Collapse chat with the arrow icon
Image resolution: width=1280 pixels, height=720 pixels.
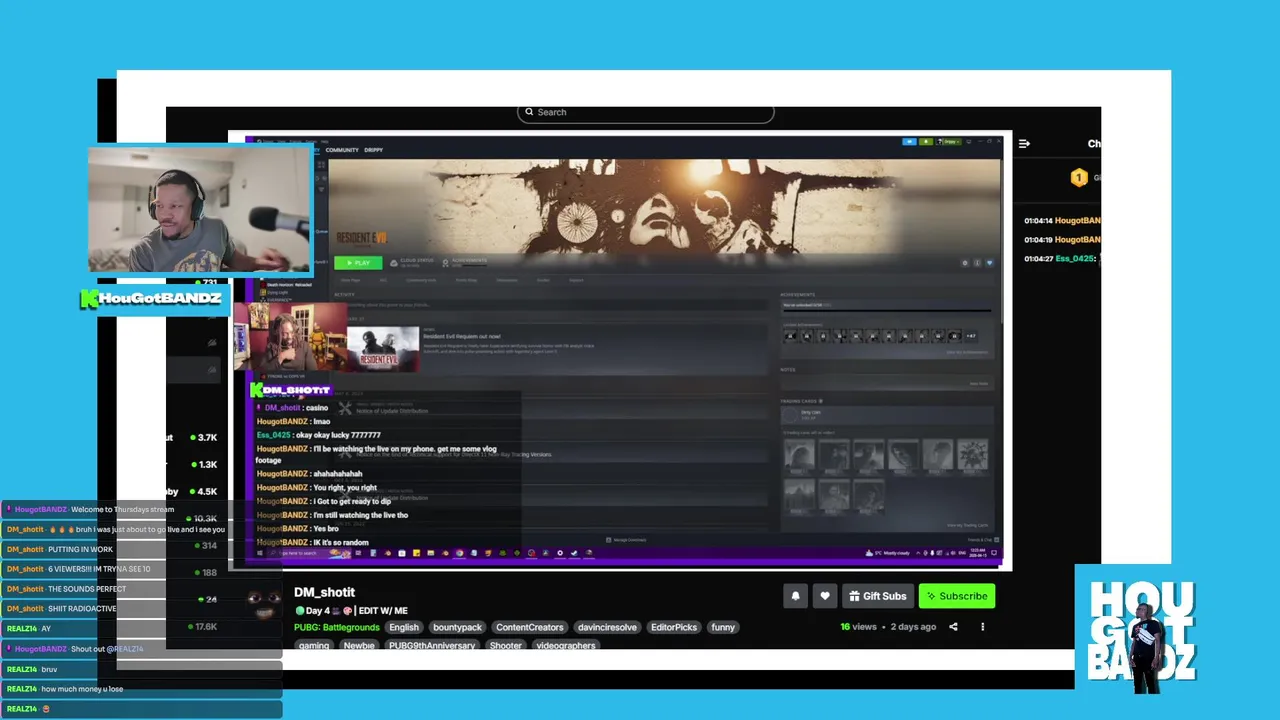coord(1024,144)
